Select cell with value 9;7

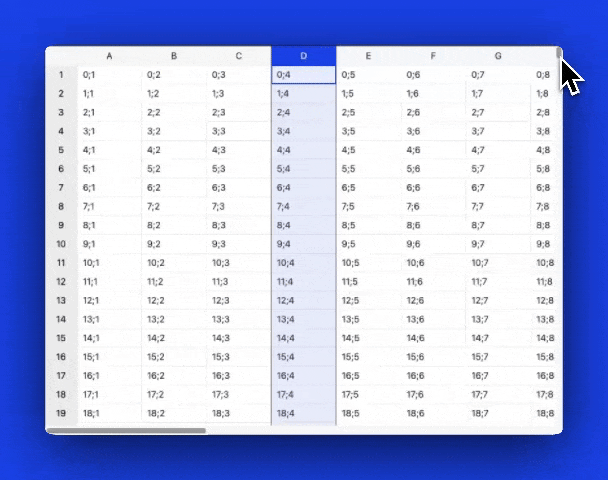pyautogui.click(x=498, y=244)
